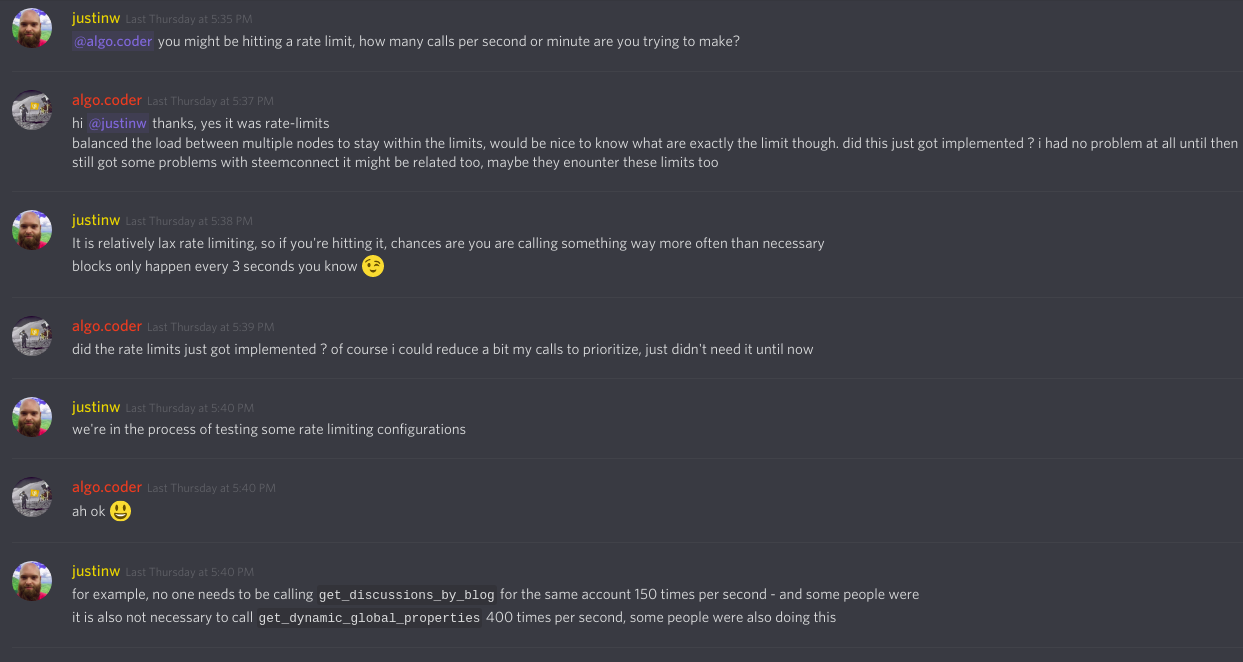
Task: Click the algo.coder username on the 5:37 PM message
Action: tap(107, 100)
